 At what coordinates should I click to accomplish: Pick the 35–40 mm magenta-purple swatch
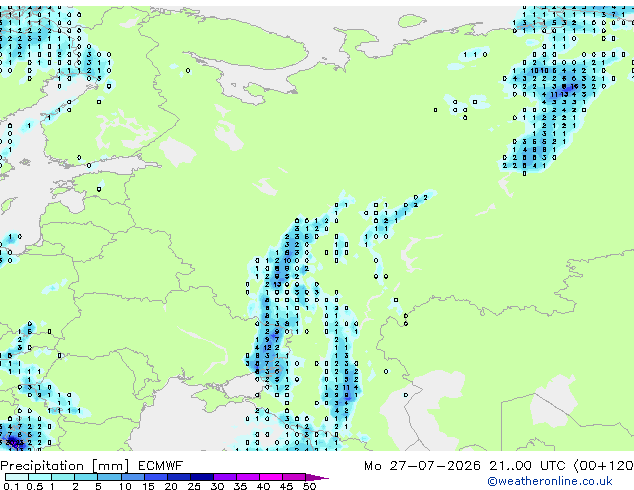(247, 477)
